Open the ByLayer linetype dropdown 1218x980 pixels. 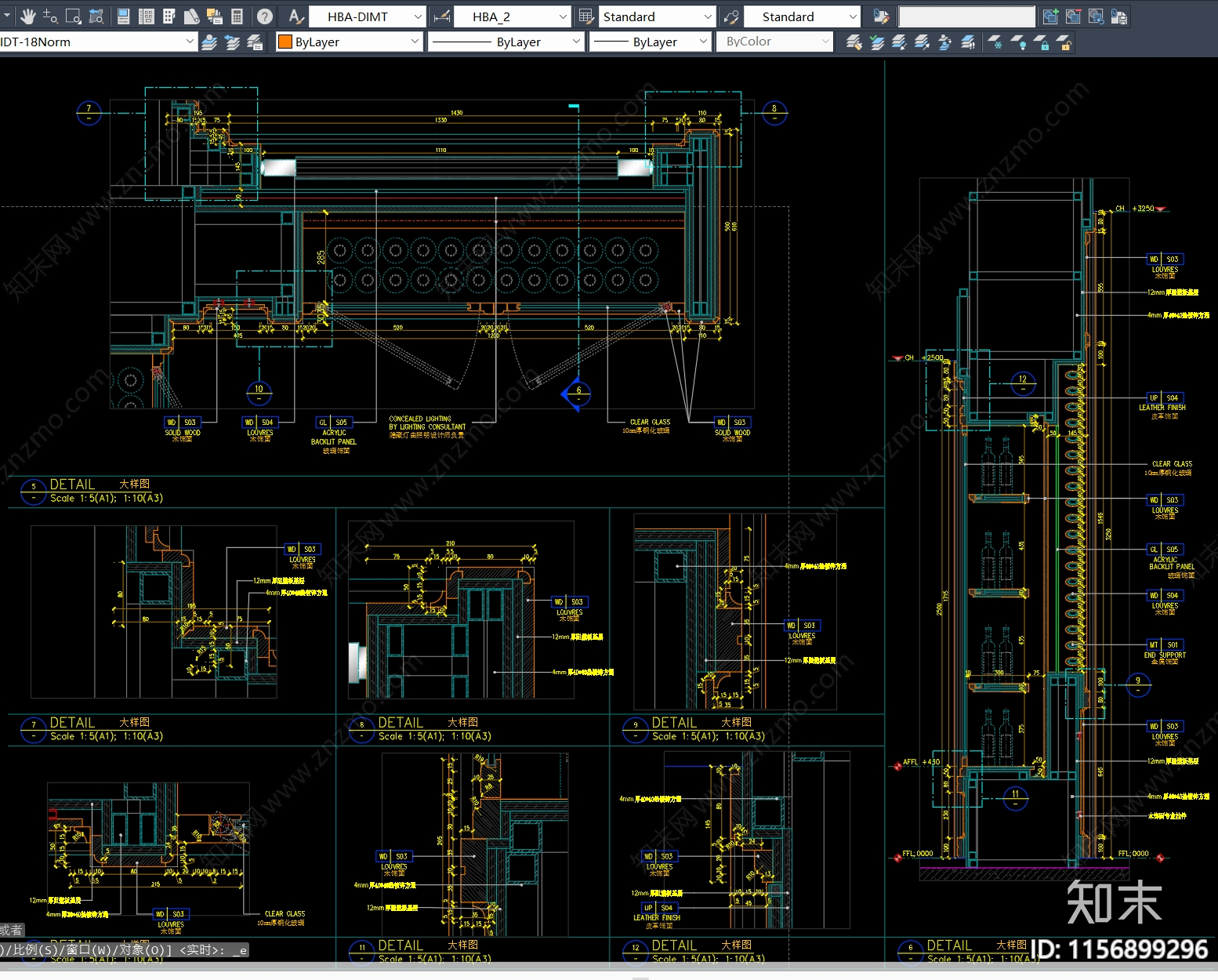506,42
